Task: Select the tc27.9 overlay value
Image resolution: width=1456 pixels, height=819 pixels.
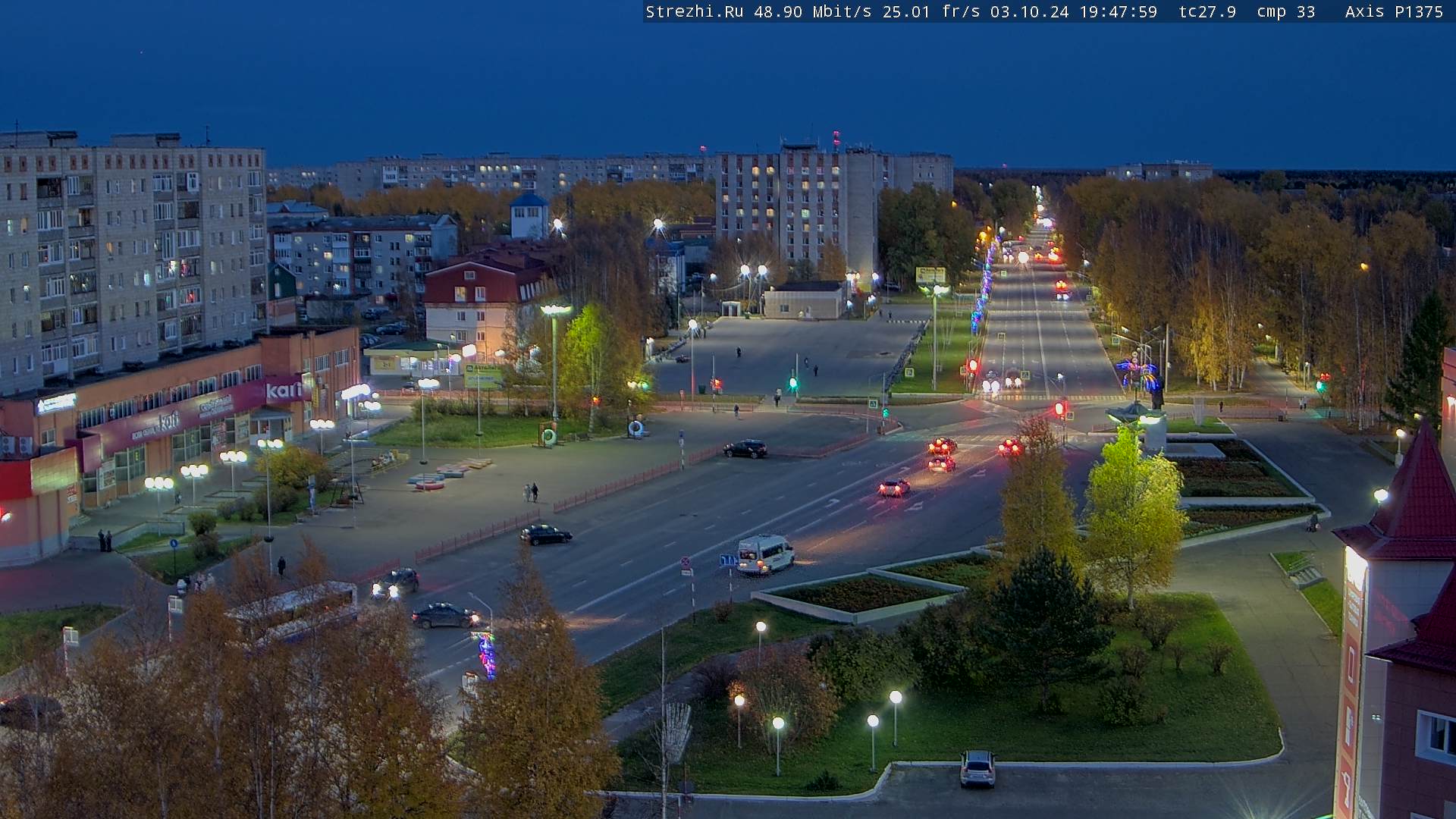Action: coord(1207,12)
